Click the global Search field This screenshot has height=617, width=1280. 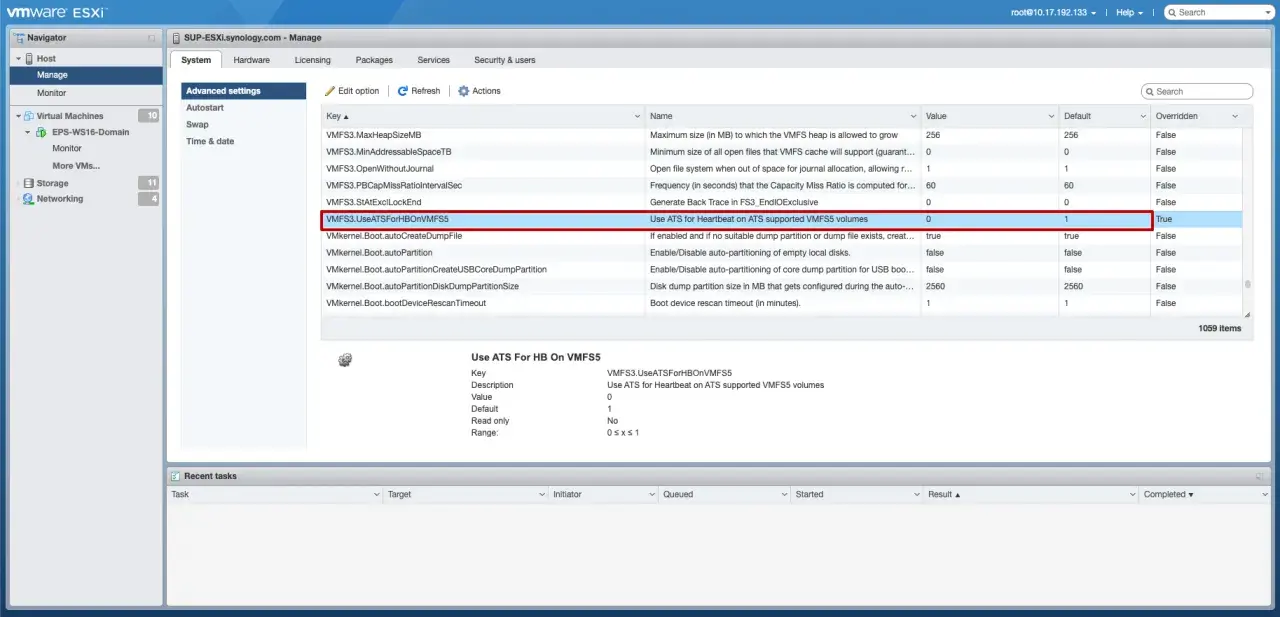pyautogui.click(x=1218, y=12)
